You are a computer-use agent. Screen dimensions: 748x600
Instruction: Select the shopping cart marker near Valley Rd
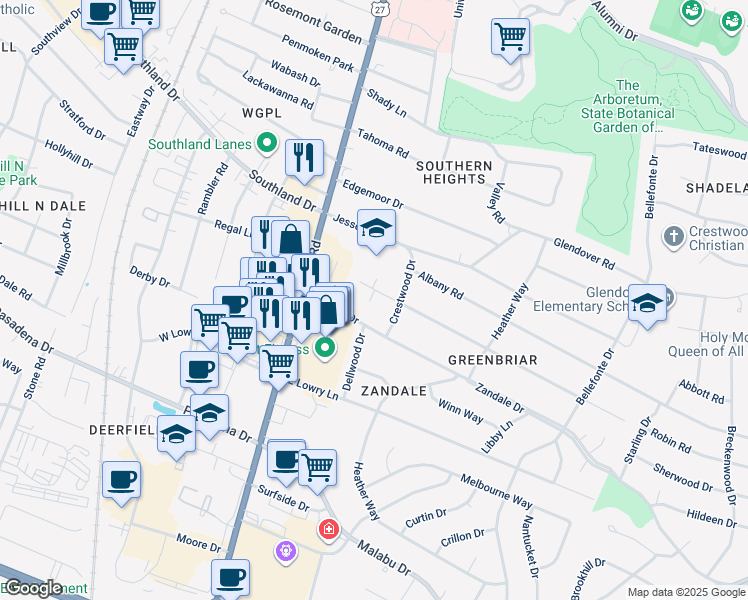click(510, 37)
